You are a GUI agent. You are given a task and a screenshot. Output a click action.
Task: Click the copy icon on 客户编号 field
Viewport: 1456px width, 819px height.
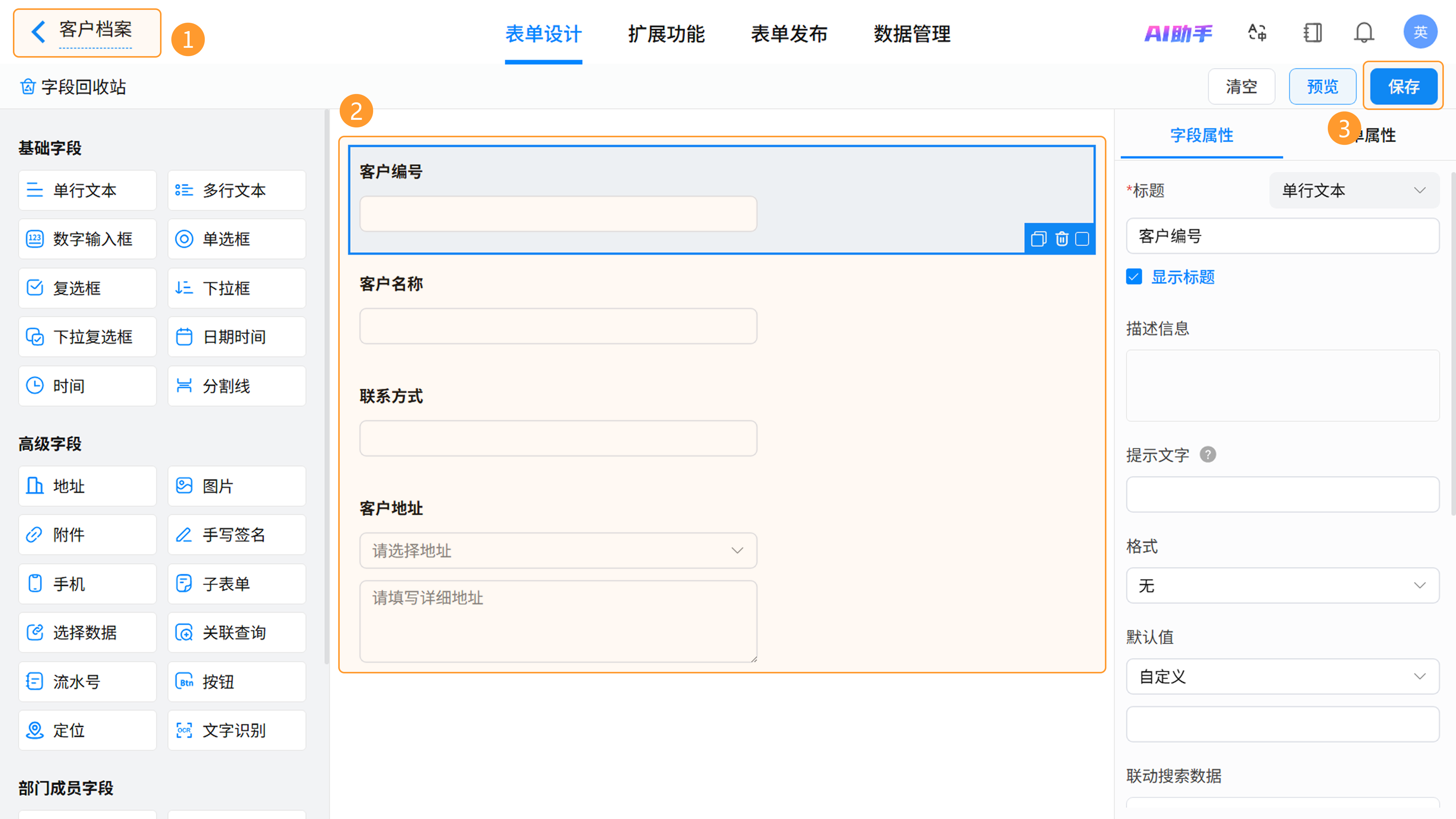tap(1038, 239)
